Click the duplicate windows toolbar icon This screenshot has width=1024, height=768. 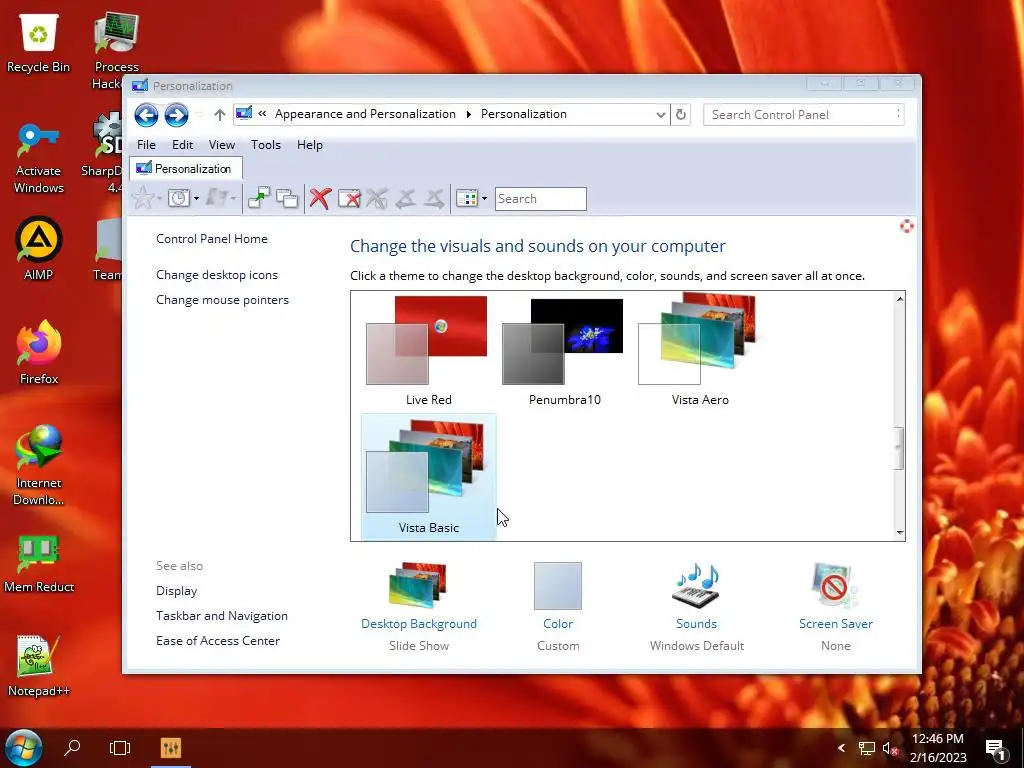pyautogui.click(x=287, y=198)
